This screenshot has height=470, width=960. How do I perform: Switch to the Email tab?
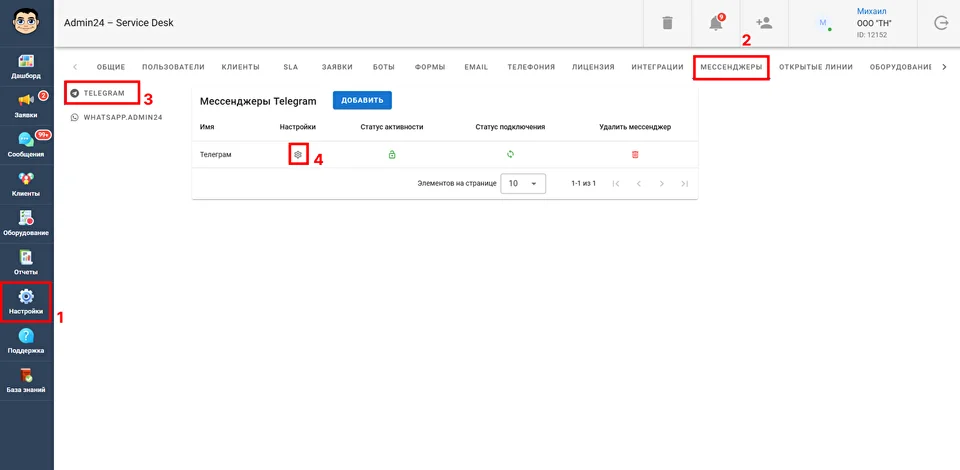(476, 67)
